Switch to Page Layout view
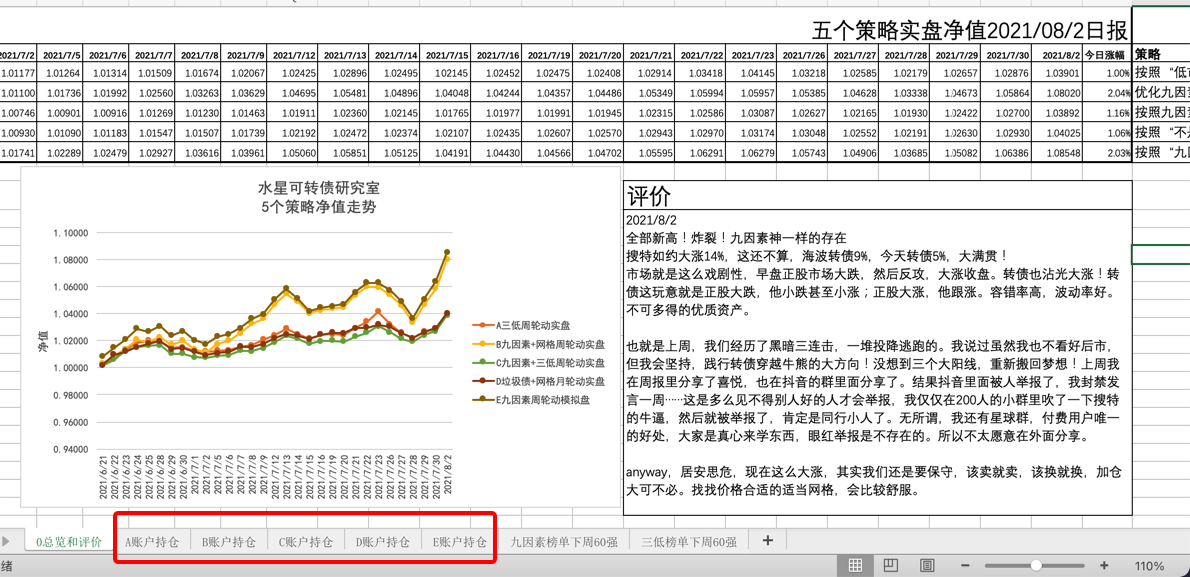The image size is (1190, 577). point(891,566)
